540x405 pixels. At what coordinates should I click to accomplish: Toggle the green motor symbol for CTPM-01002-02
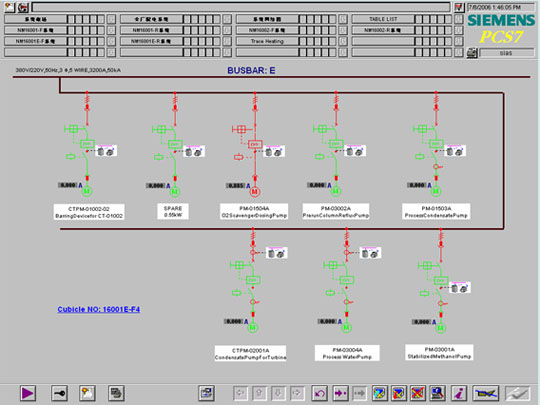(x=87, y=191)
